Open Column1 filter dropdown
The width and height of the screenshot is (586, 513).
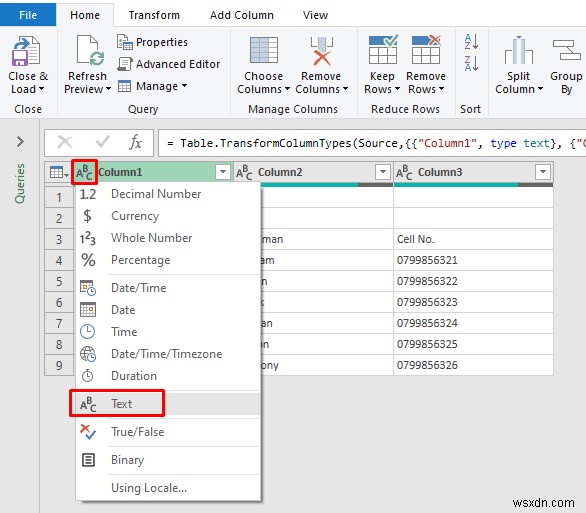coord(223,172)
